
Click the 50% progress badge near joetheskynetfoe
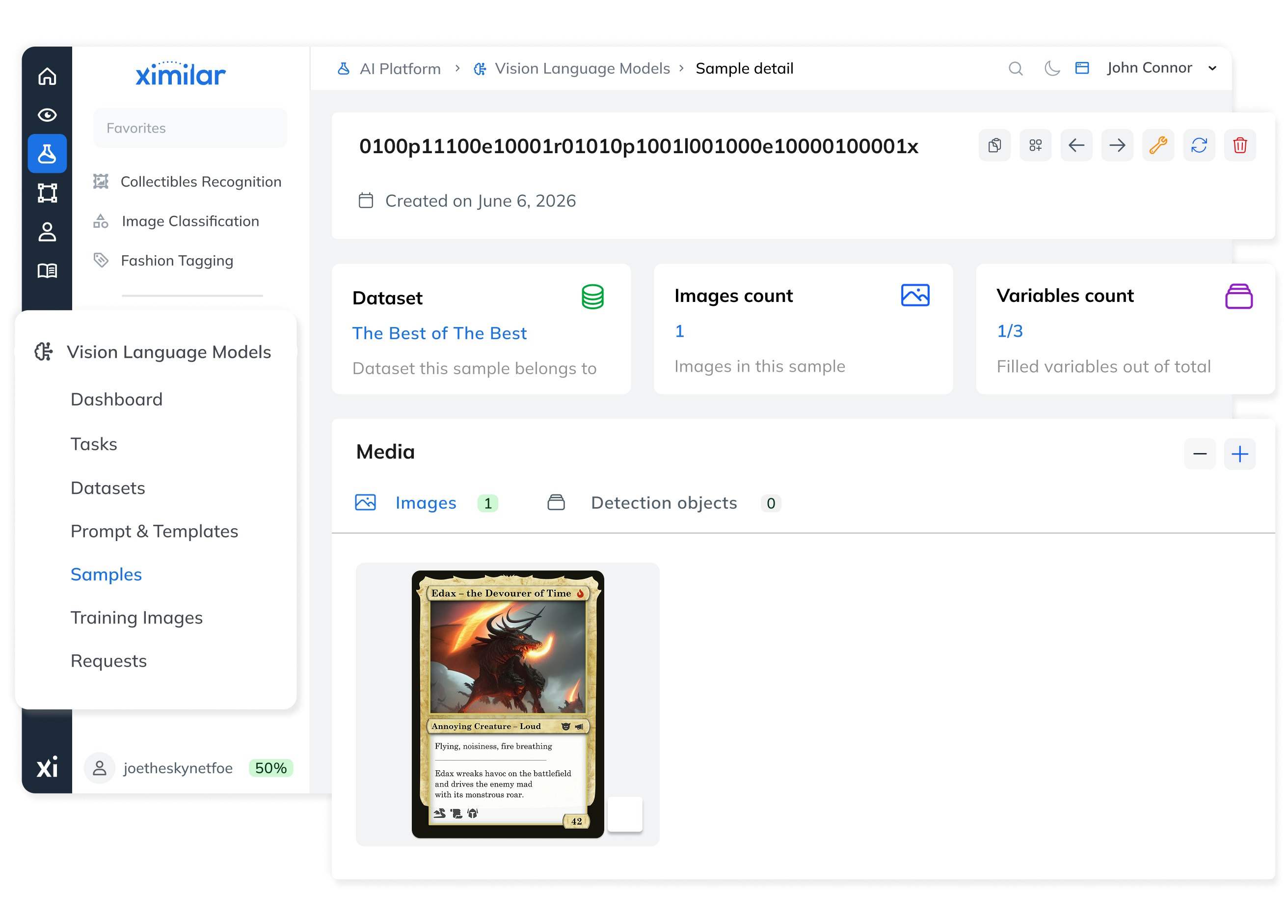pyautogui.click(x=270, y=767)
